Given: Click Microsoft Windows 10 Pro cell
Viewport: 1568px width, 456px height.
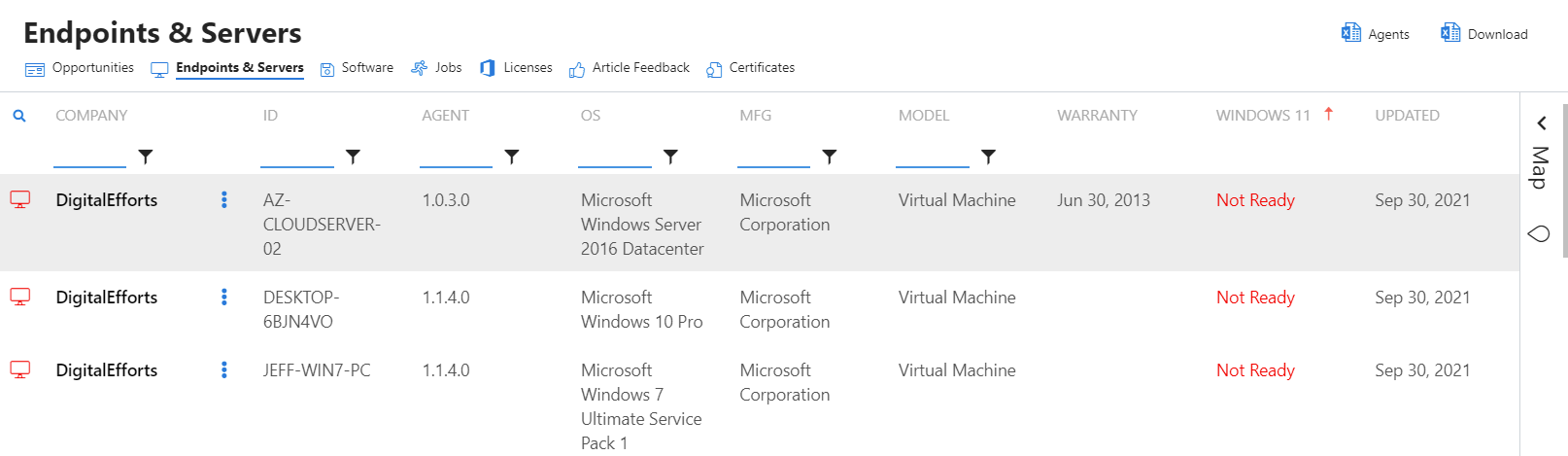Looking at the screenshot, I should (641, 309).
